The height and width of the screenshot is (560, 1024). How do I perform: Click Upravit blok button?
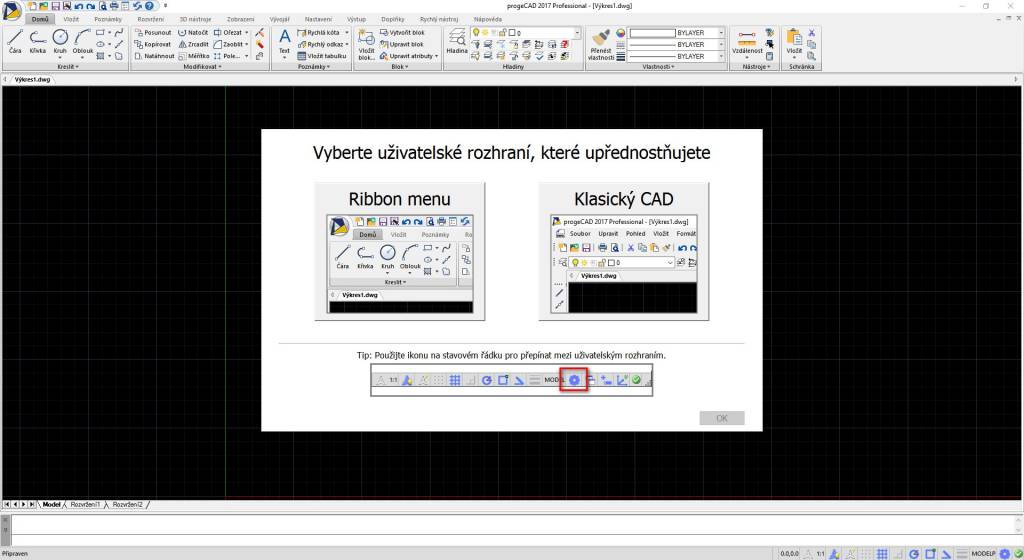click(x=402, y=44)
